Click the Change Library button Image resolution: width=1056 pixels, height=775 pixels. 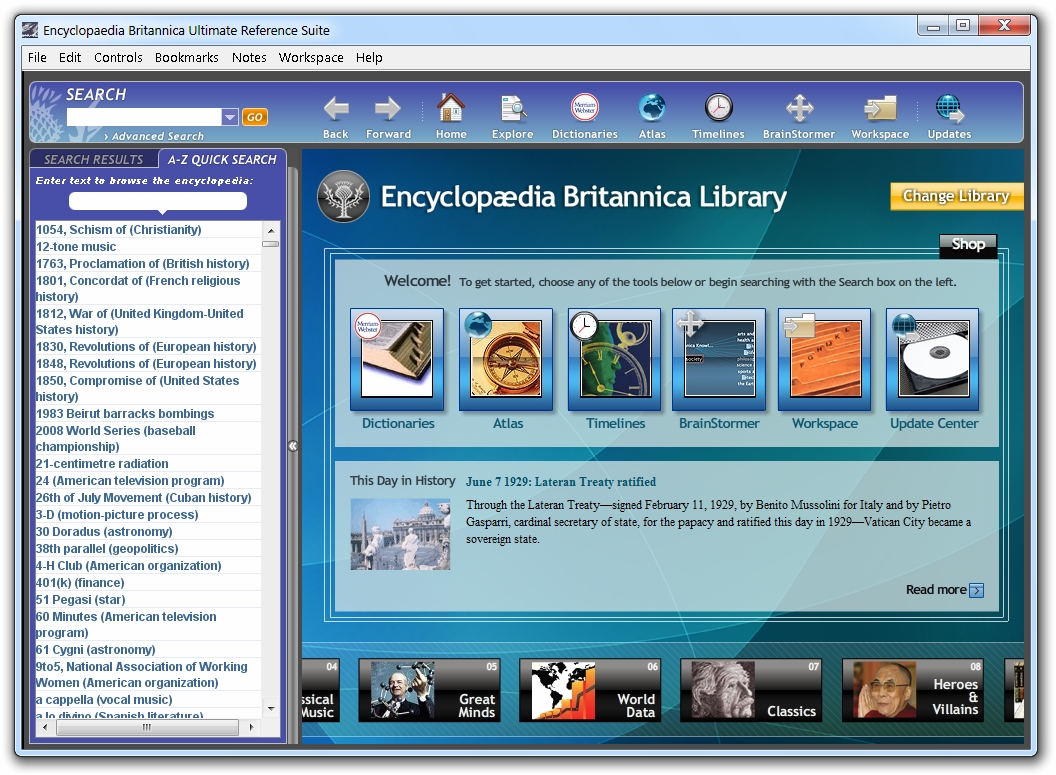956,196
